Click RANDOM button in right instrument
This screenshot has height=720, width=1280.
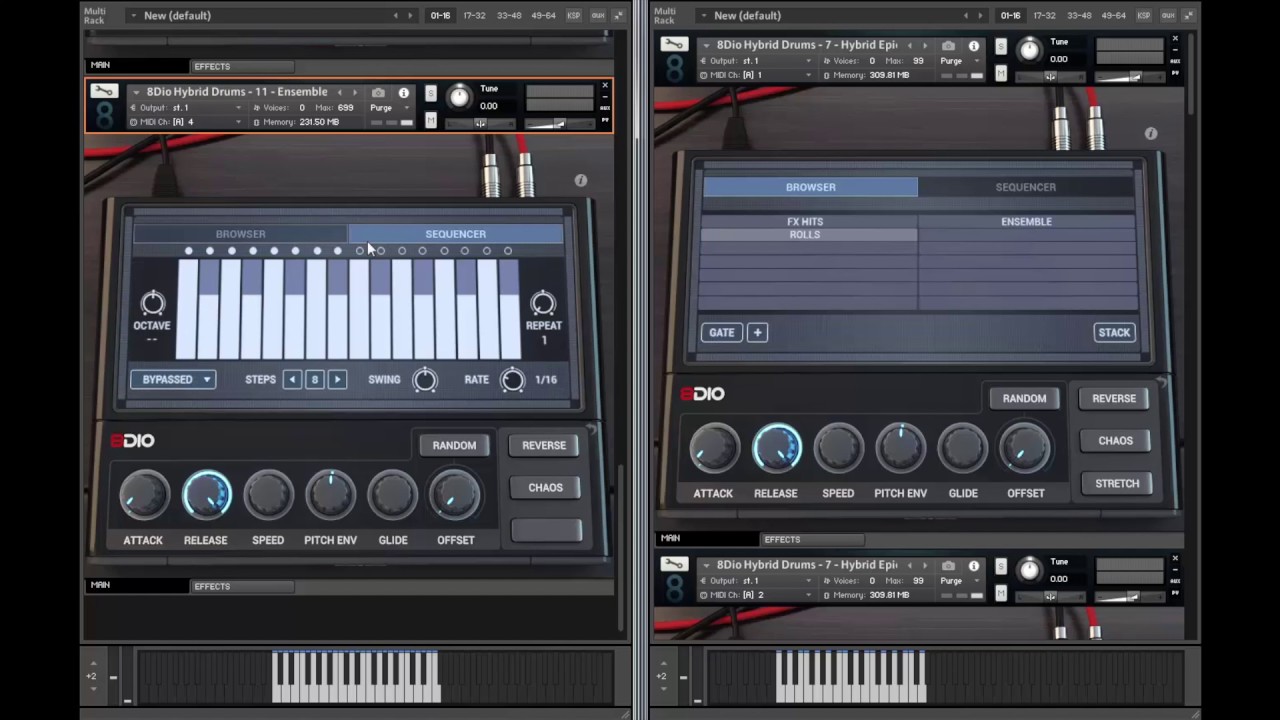click(1024, 399)
